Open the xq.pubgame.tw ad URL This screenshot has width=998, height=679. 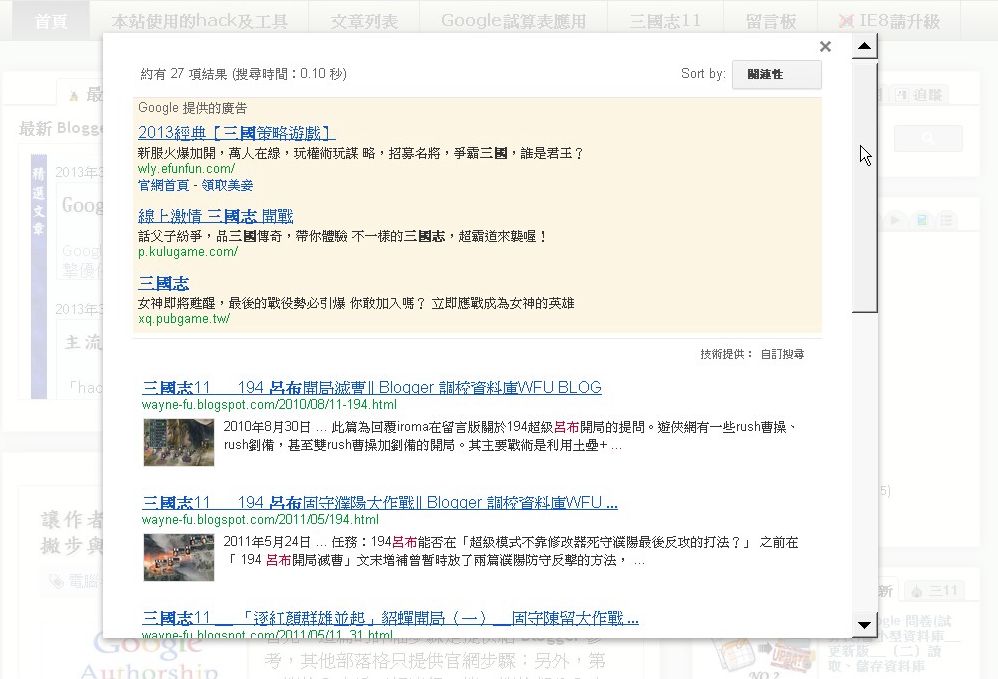tap(183, 318)
